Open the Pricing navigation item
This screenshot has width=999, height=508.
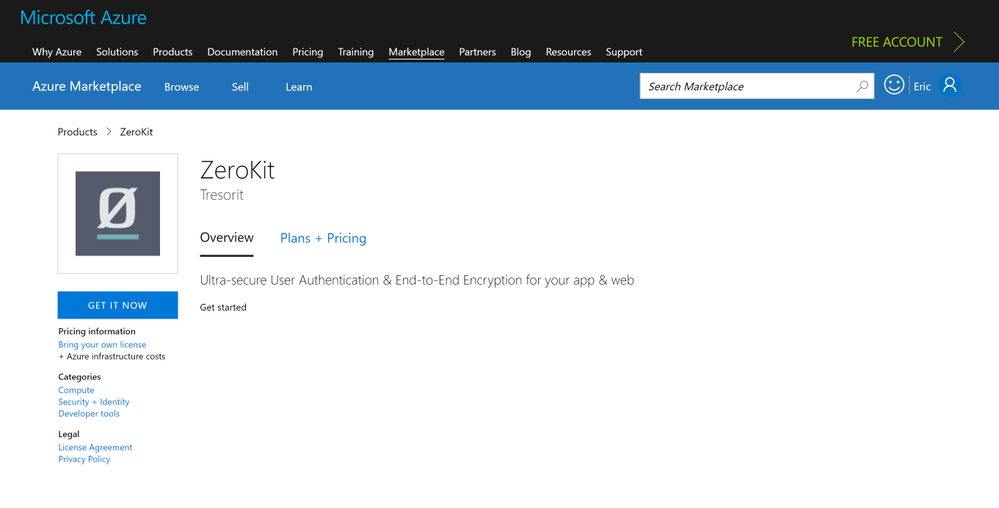tap(308, 52)
